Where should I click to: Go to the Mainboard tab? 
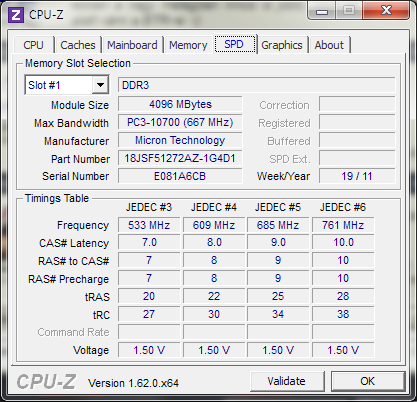pyautogui.click(x=132, y=45)
